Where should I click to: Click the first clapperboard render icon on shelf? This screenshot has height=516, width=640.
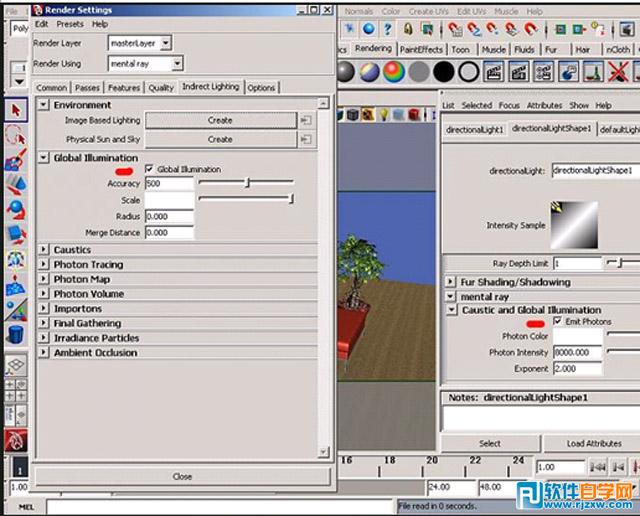(493, 72)
